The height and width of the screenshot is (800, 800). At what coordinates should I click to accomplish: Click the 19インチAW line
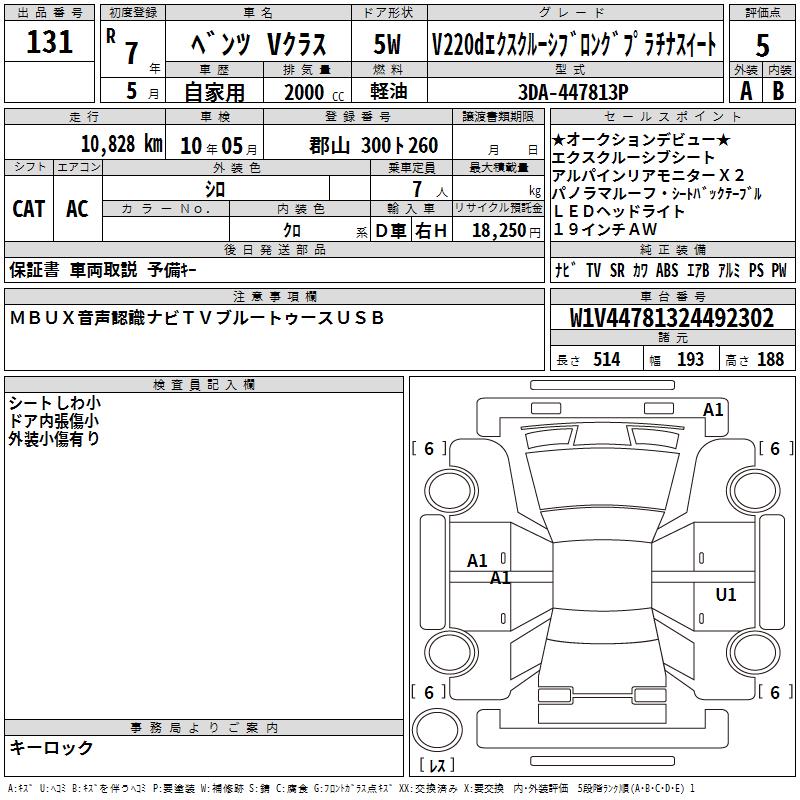pyautogui.click(x=605, y=230)
